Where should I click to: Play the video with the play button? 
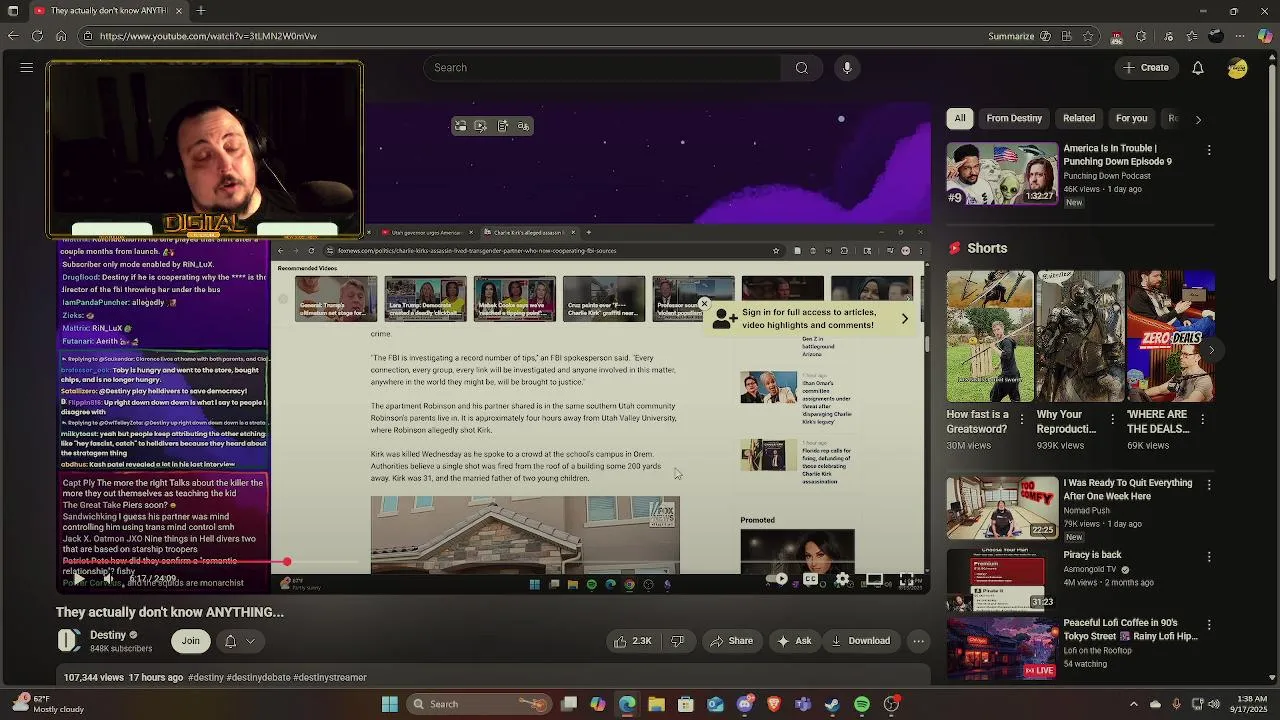coord(78,579)
